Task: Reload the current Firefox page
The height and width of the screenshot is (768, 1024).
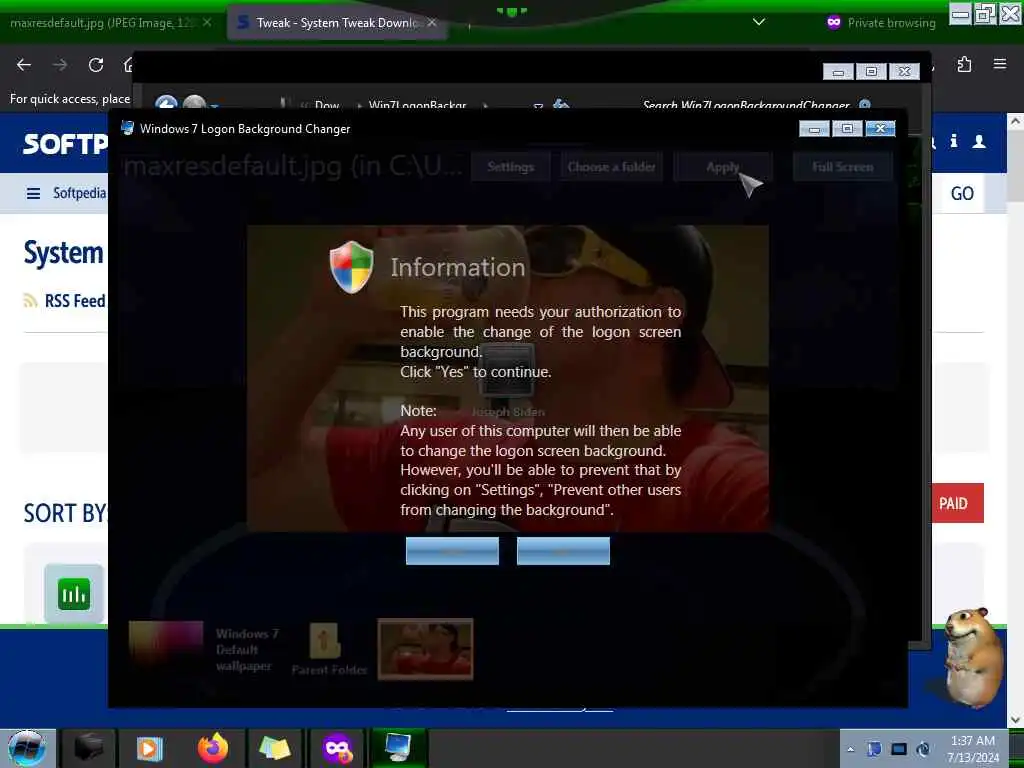Action: tap(96, 65)
